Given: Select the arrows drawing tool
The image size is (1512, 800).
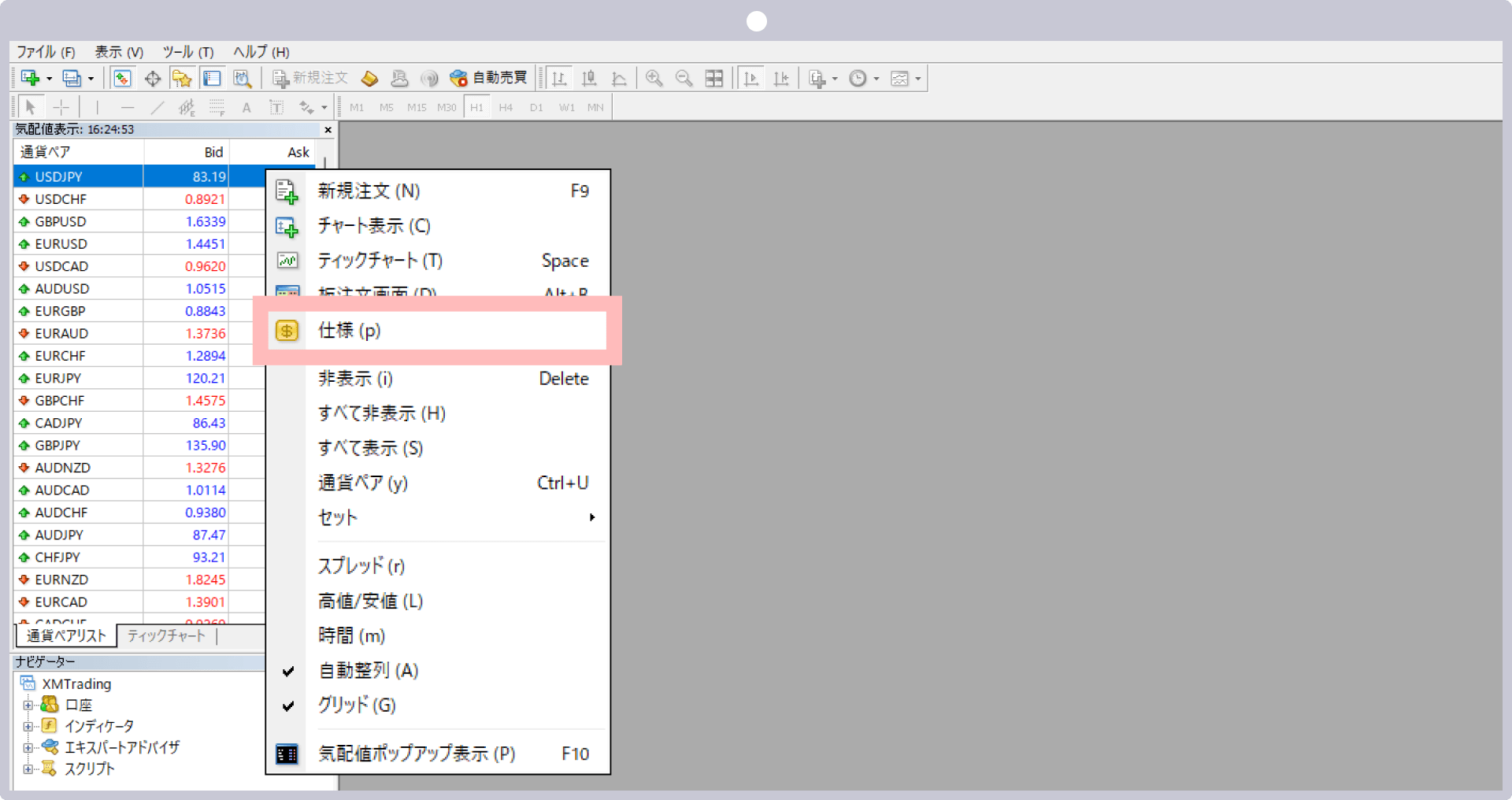Looking at the screenshot, I should 306,107.
